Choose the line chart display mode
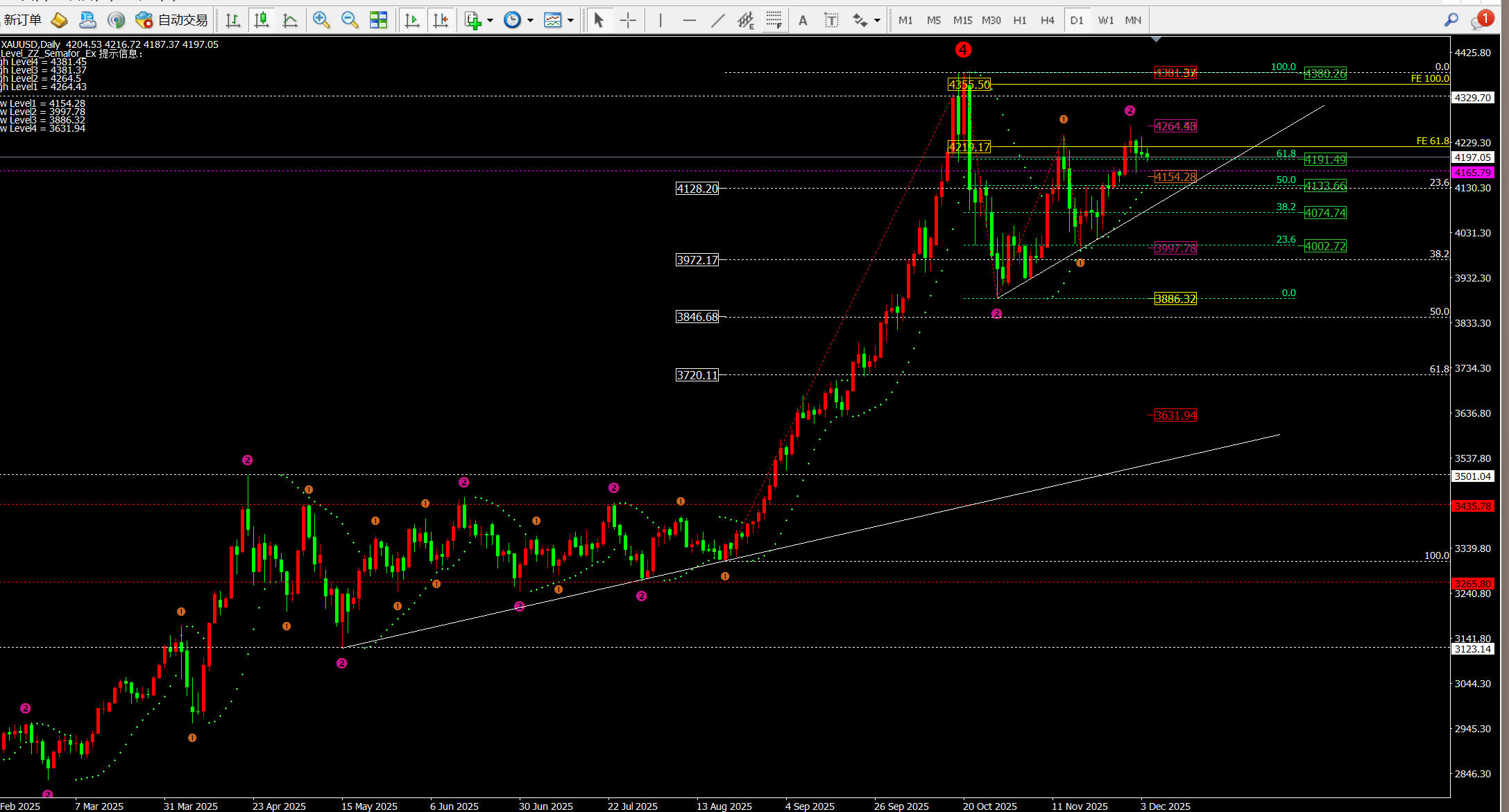This screenshot has height=812, width=1509. click(291, 19)
